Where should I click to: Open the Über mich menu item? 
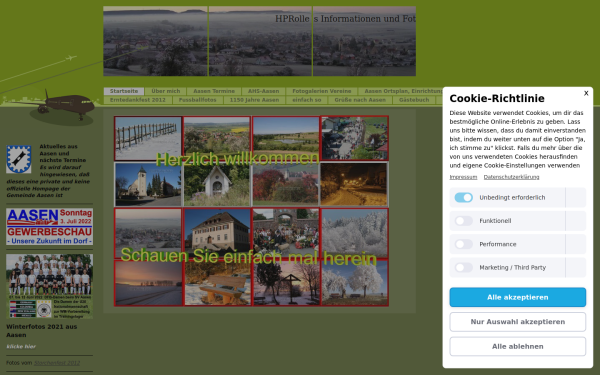point(166,91)
